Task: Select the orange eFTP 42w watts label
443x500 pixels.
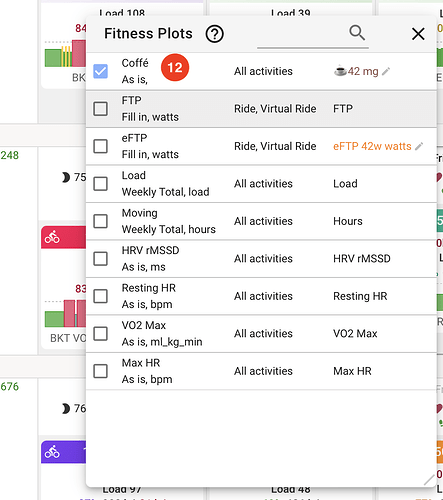Action: 372,146
